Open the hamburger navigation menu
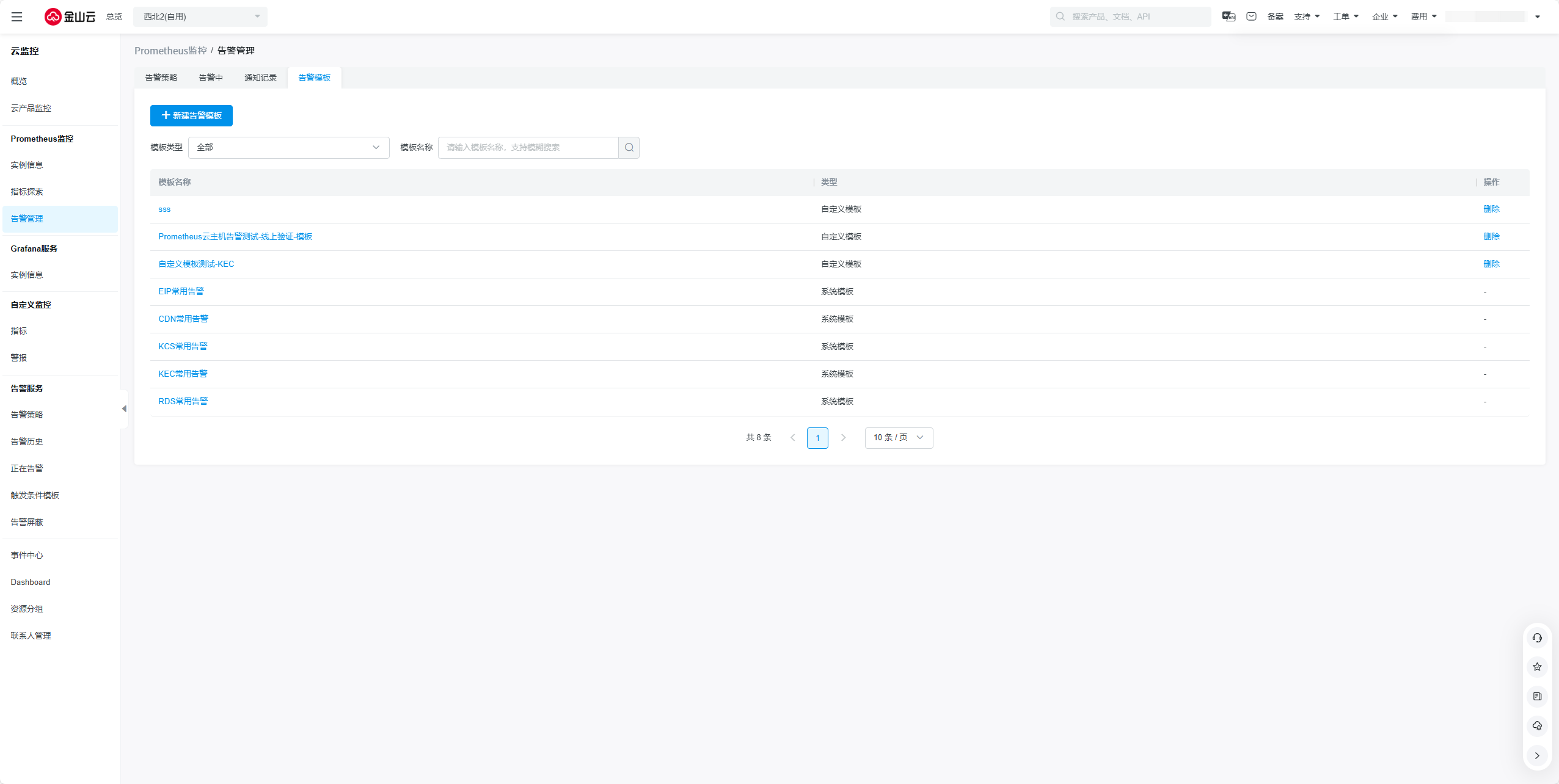Screen dimensions: 1559x784 (x=16, y=16)
